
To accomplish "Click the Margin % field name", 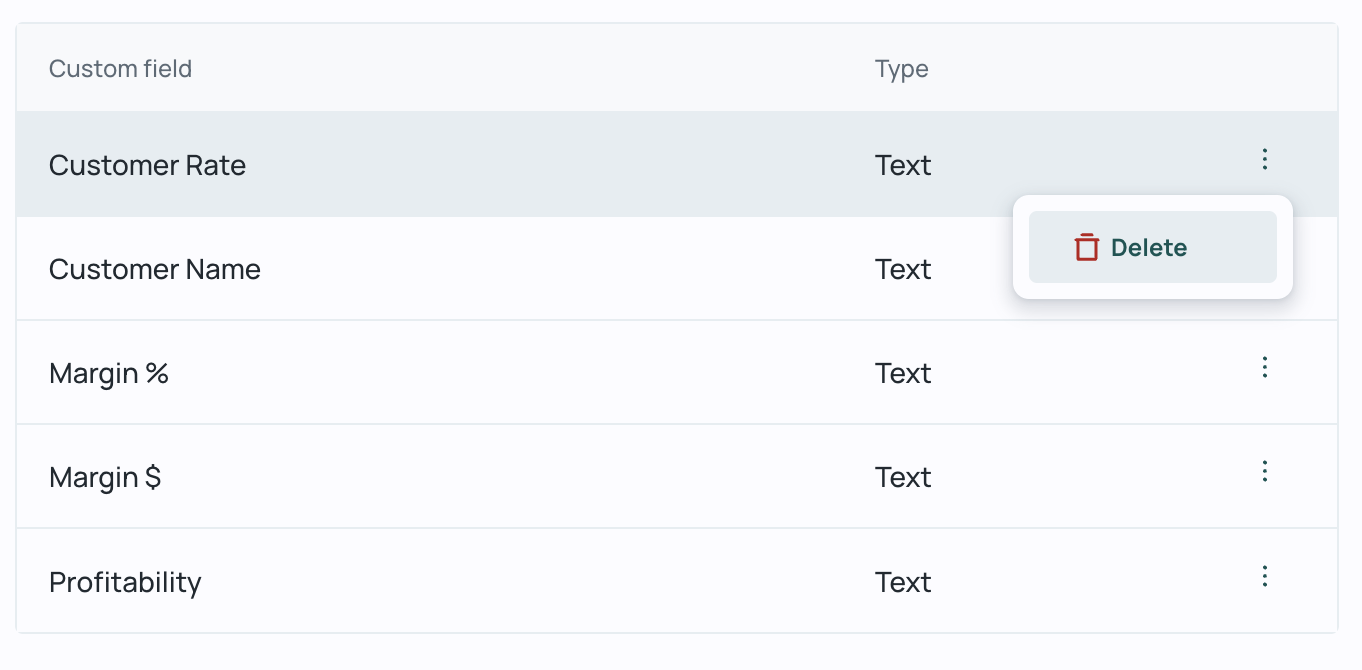I will (109, 373).
